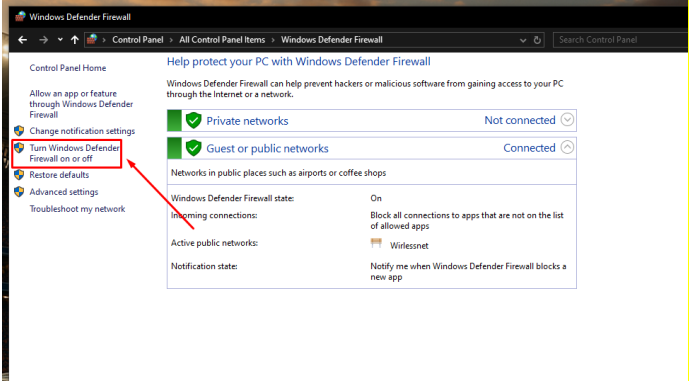Open Troubleshoot my network link
This screenshot has width=691, height=385.
[x=77, y=209]
